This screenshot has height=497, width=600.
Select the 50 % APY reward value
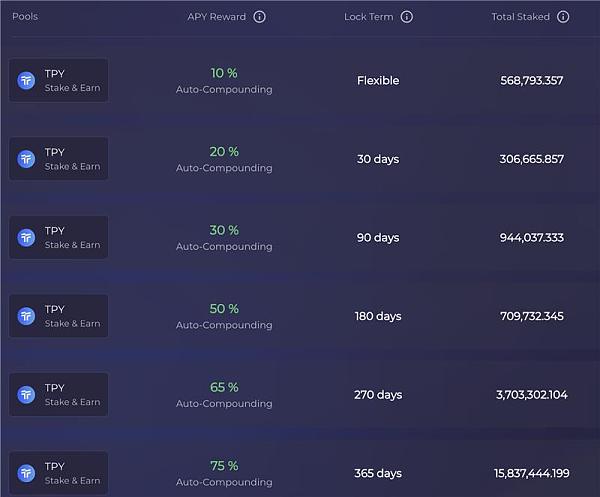point(224,309)
